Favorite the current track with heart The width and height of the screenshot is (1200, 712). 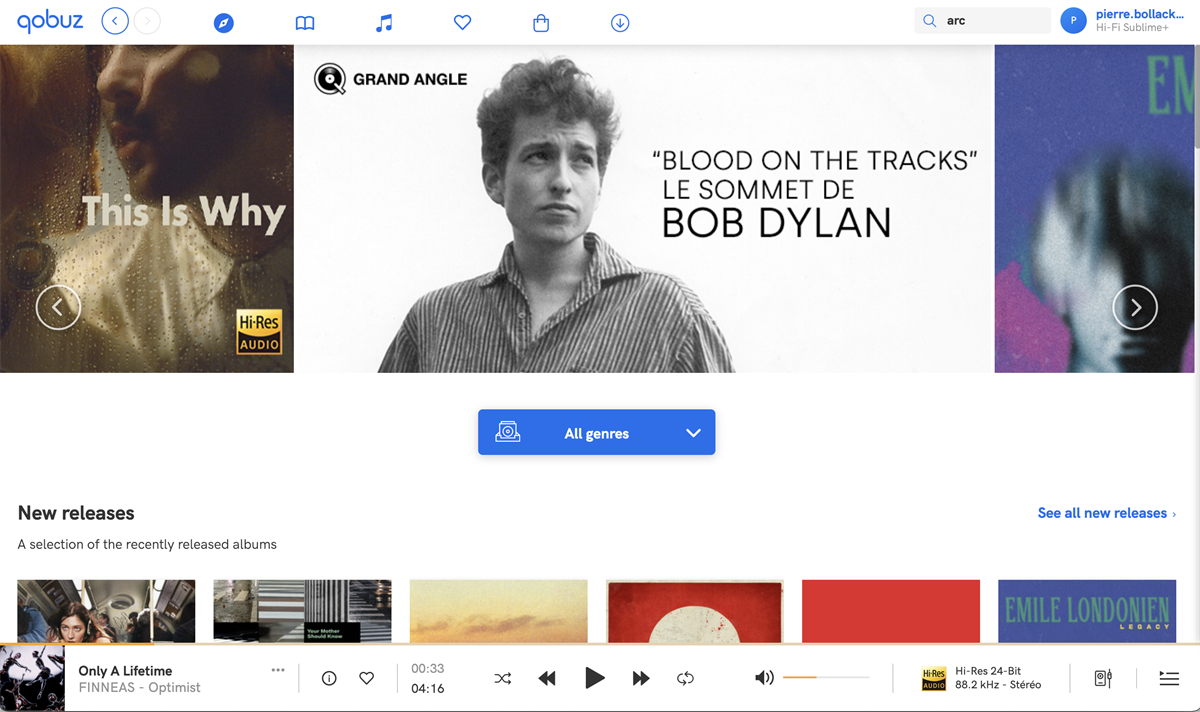point(367,678)
